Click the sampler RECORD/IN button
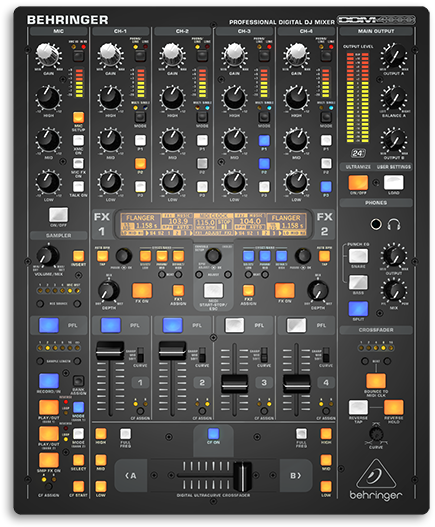 click(49, 381)
